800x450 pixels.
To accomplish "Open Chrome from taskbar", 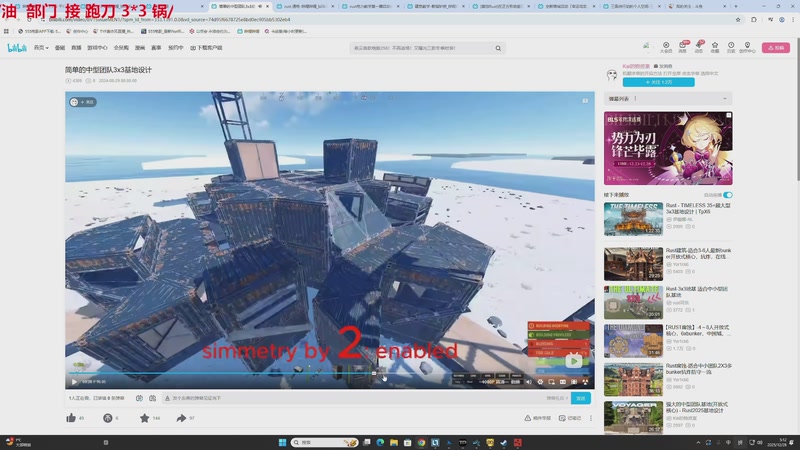I will (421, 442).
